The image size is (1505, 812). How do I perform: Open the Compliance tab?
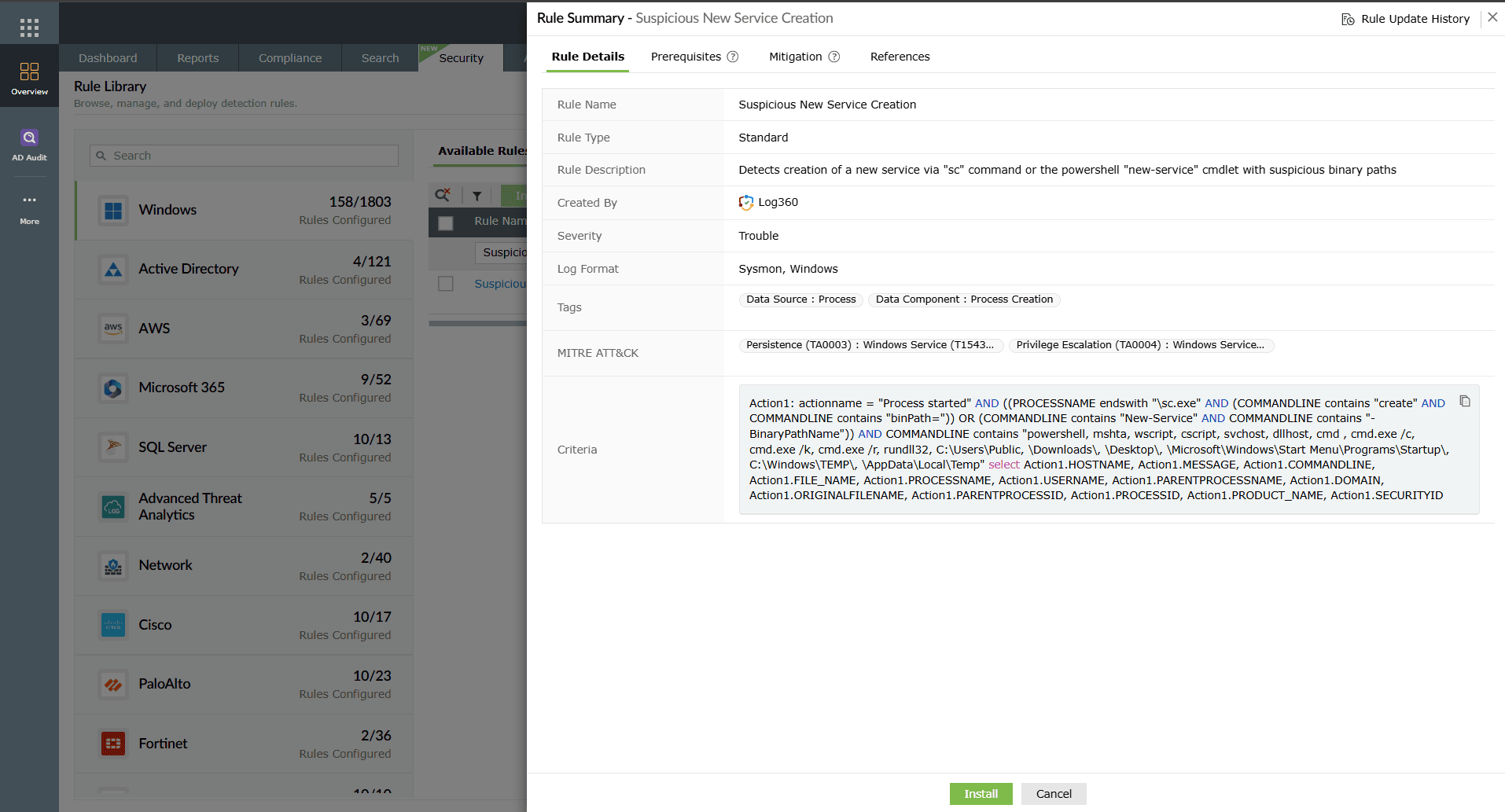[x=290, y=58]
